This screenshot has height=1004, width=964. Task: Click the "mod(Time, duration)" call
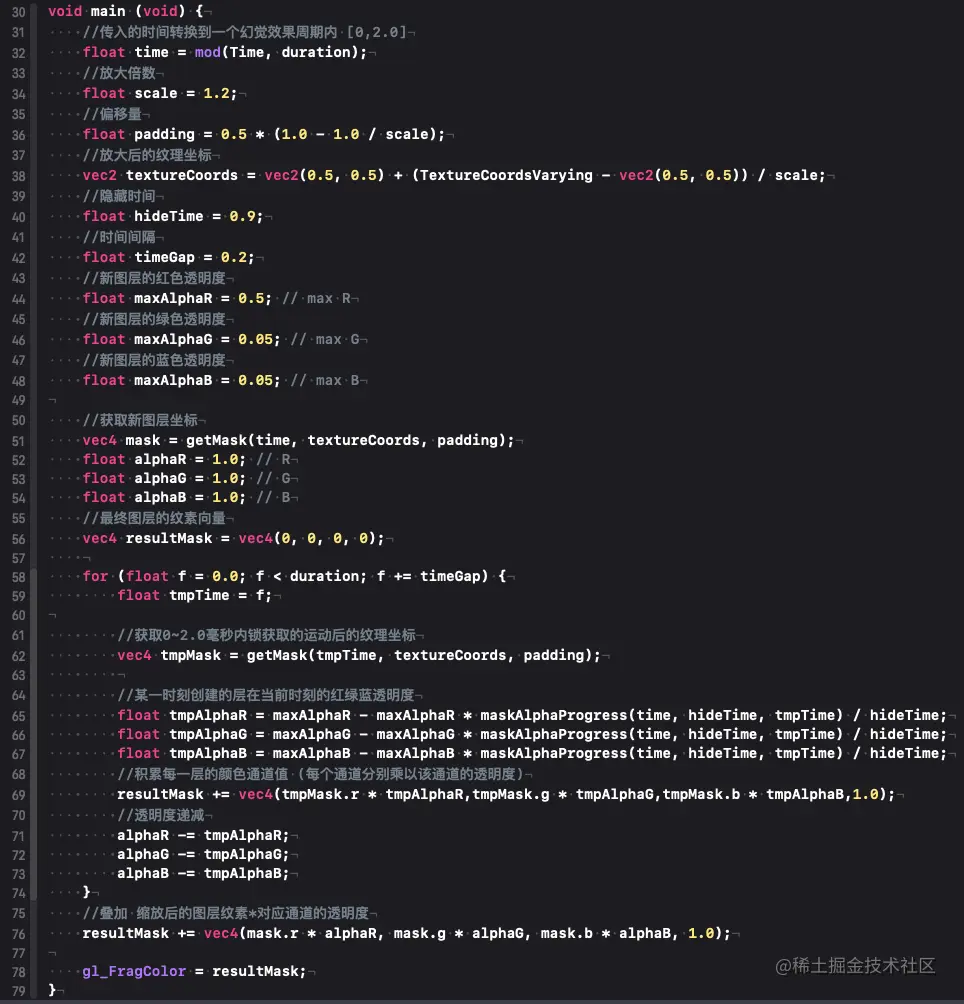click(x=277, y=52)
